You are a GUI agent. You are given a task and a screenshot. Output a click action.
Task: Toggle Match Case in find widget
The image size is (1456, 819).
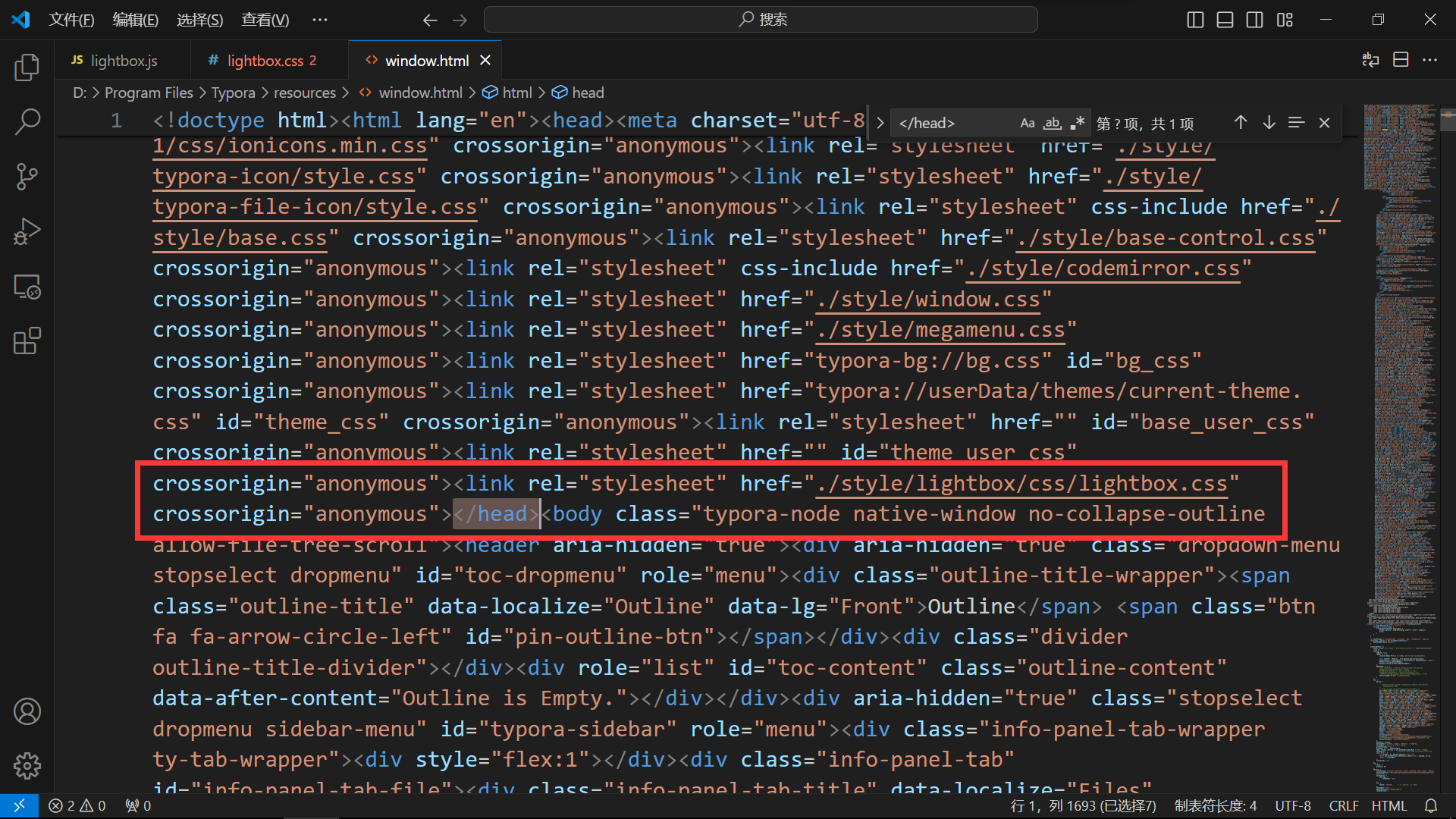pyautogui.click(x=1027, y=123)
